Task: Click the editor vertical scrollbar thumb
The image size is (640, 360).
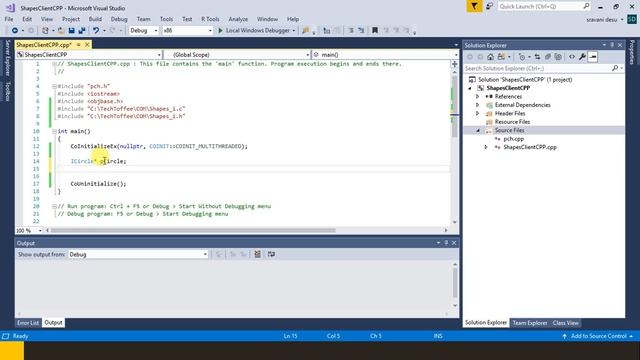Action: [x=454, y=108]
